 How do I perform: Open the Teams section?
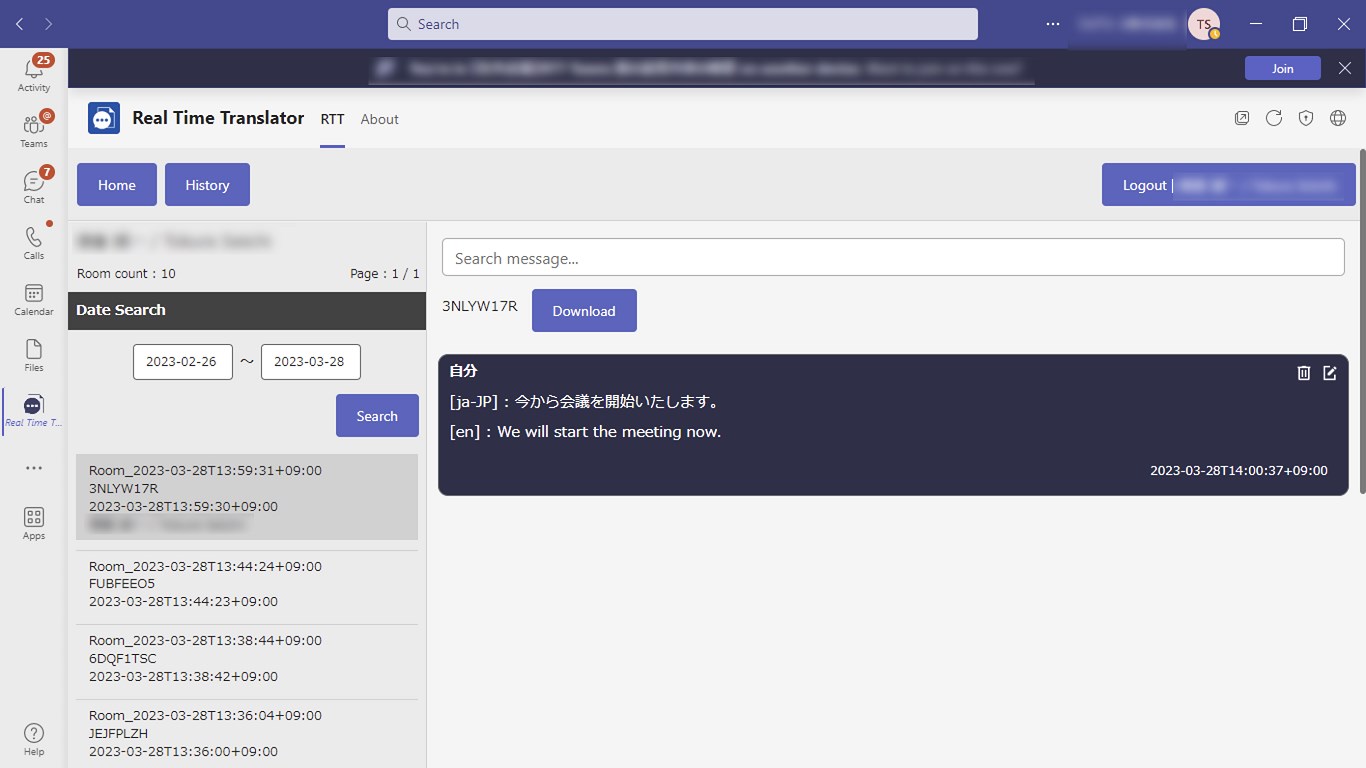34,131
